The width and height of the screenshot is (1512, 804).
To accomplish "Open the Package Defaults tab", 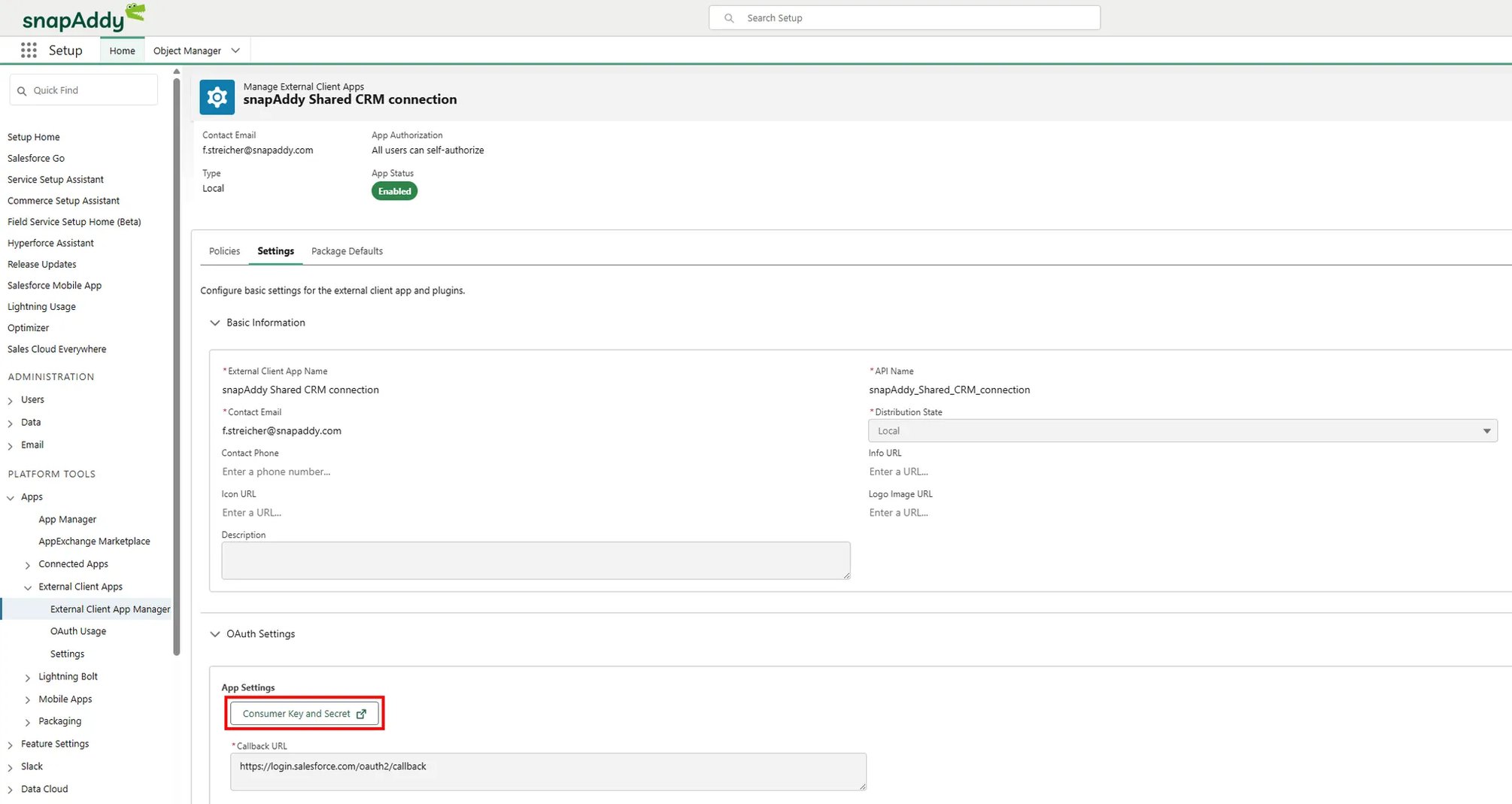I will pos(347,251).
